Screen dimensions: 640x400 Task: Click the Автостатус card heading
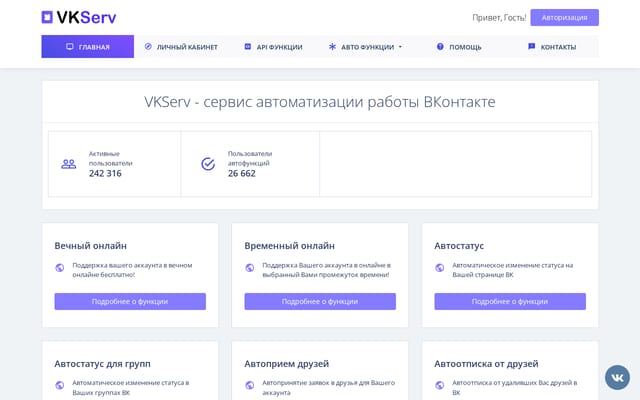[459, 246]
